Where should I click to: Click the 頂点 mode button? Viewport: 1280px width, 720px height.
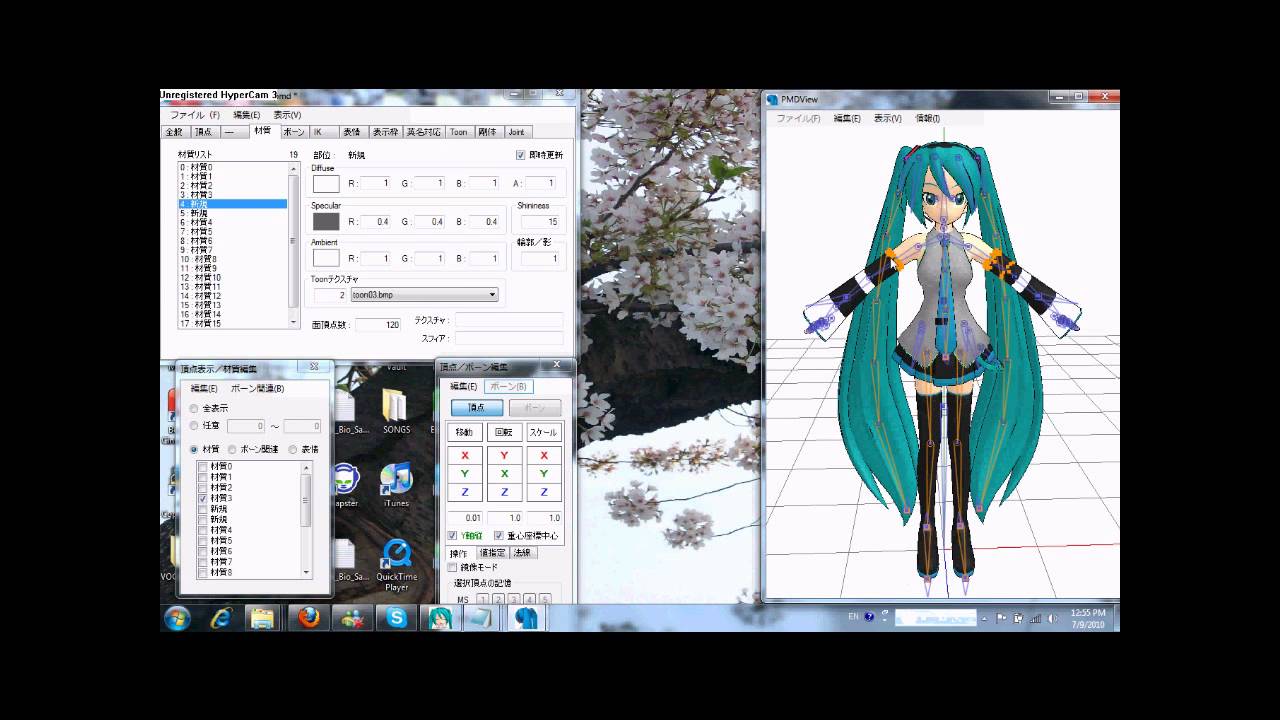[x=477, y=408]
